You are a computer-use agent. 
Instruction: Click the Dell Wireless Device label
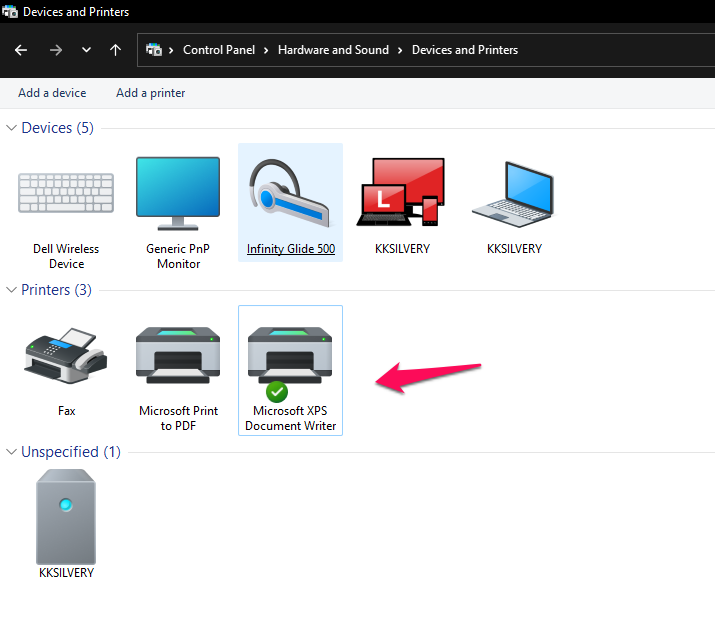pos(66,256)
